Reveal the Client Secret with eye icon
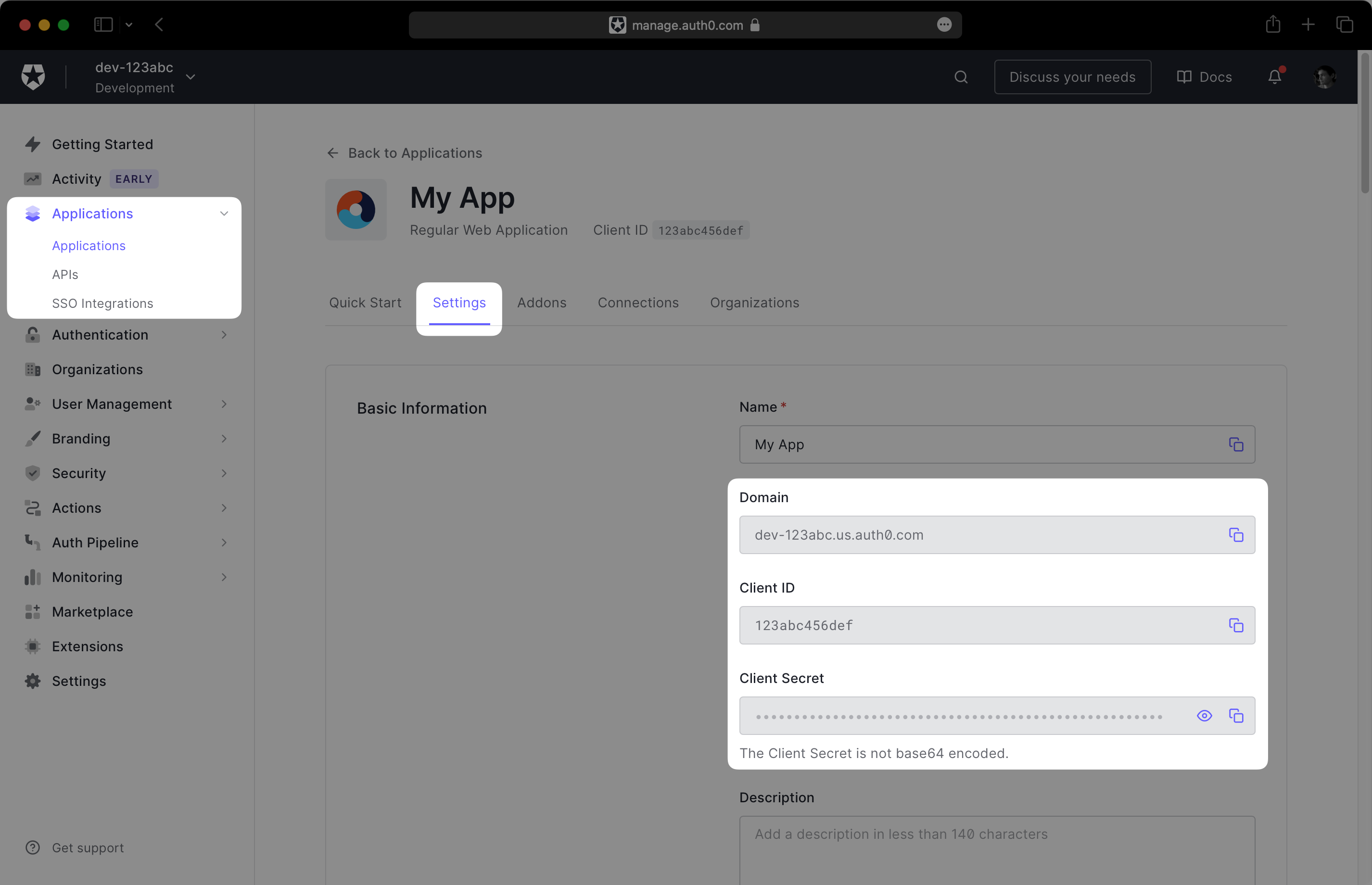1372x885 pixels. coord(1204,716)
